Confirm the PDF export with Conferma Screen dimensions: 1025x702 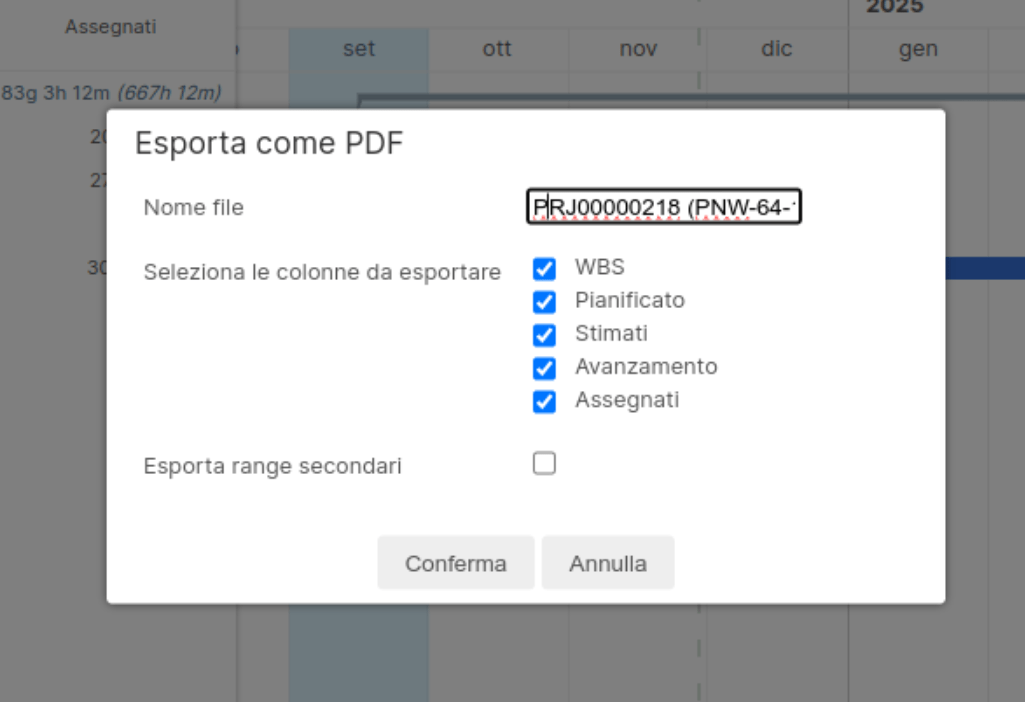[455, 563]
